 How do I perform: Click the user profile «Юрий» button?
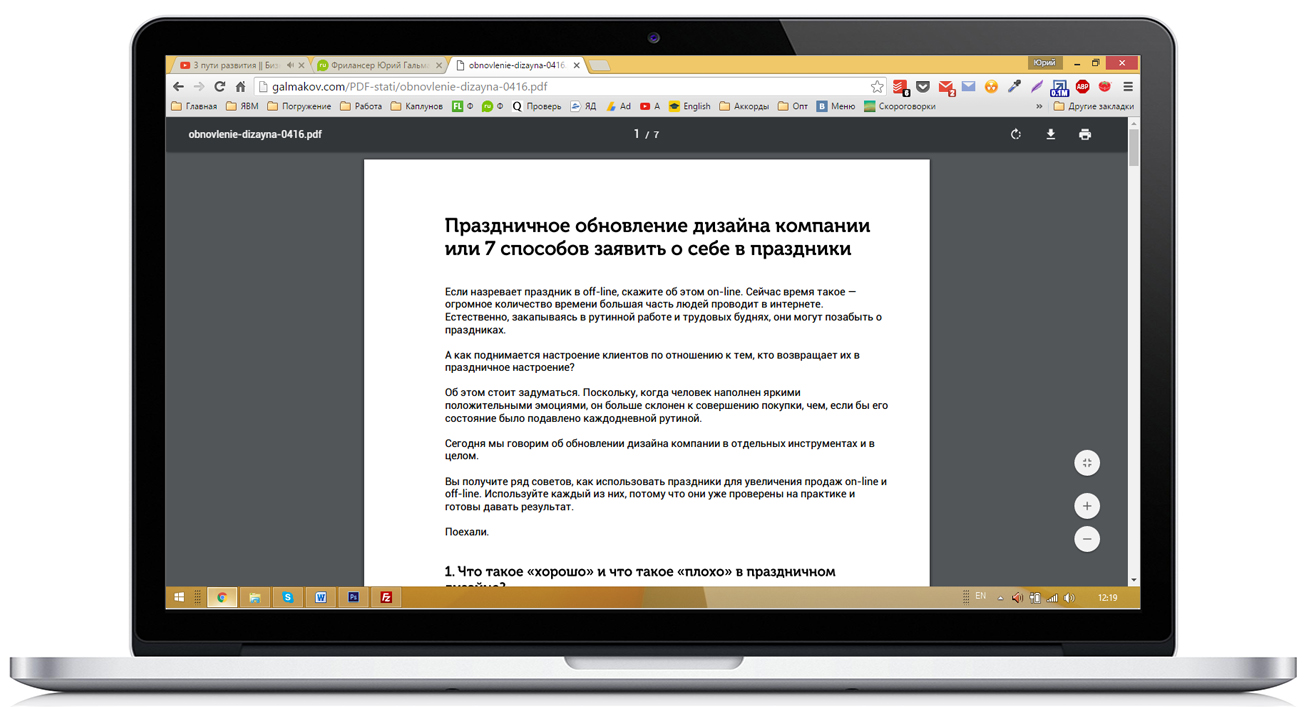[x=1044, y=63]
